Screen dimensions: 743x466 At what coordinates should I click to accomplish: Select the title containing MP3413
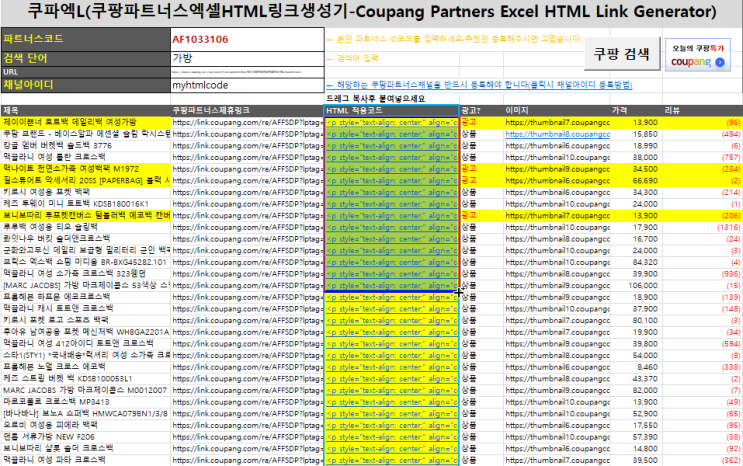pyautogui.click(x=56, y=402)
